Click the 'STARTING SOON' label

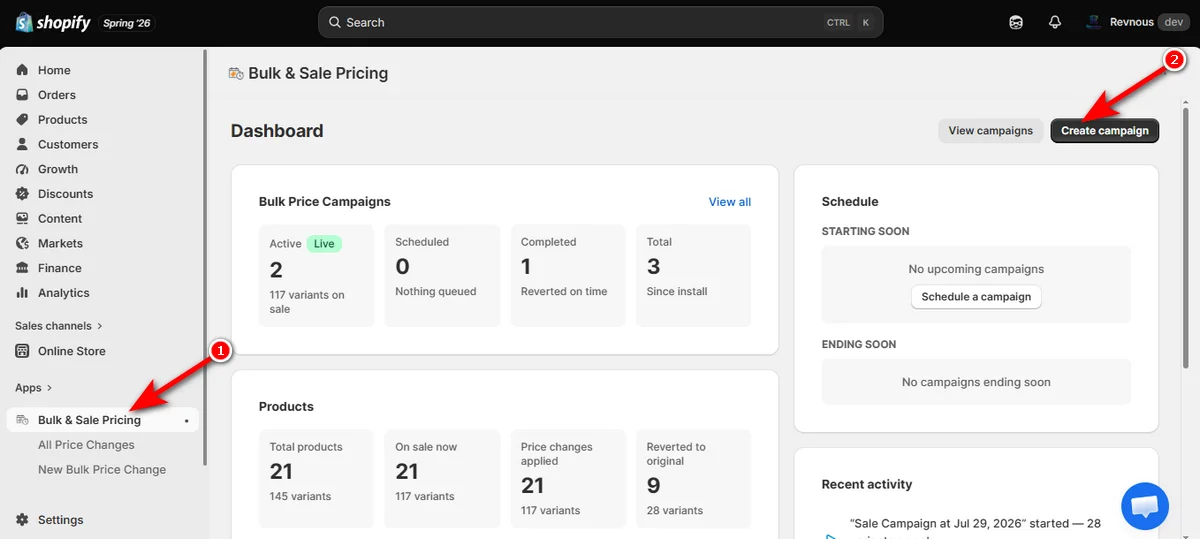tap(866, 231)
